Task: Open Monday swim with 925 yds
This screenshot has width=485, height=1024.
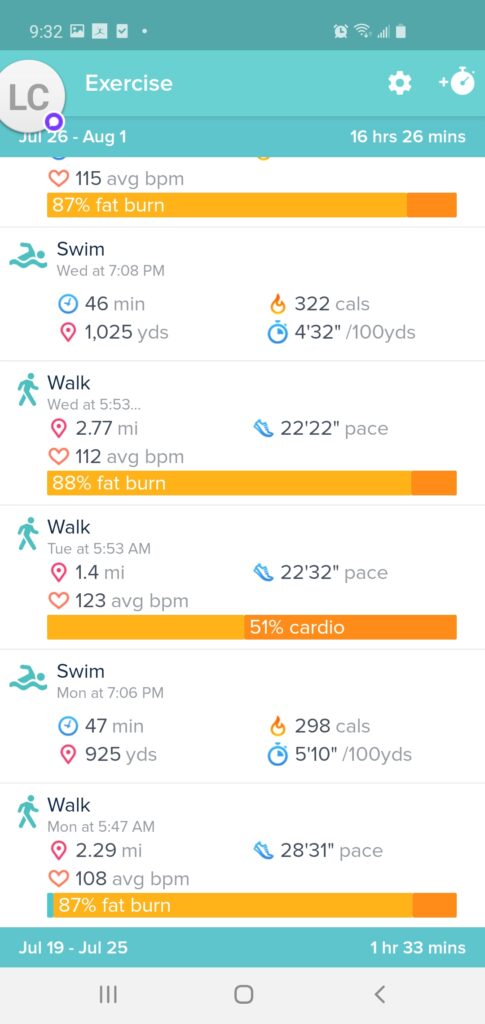Action: point(242,717)
